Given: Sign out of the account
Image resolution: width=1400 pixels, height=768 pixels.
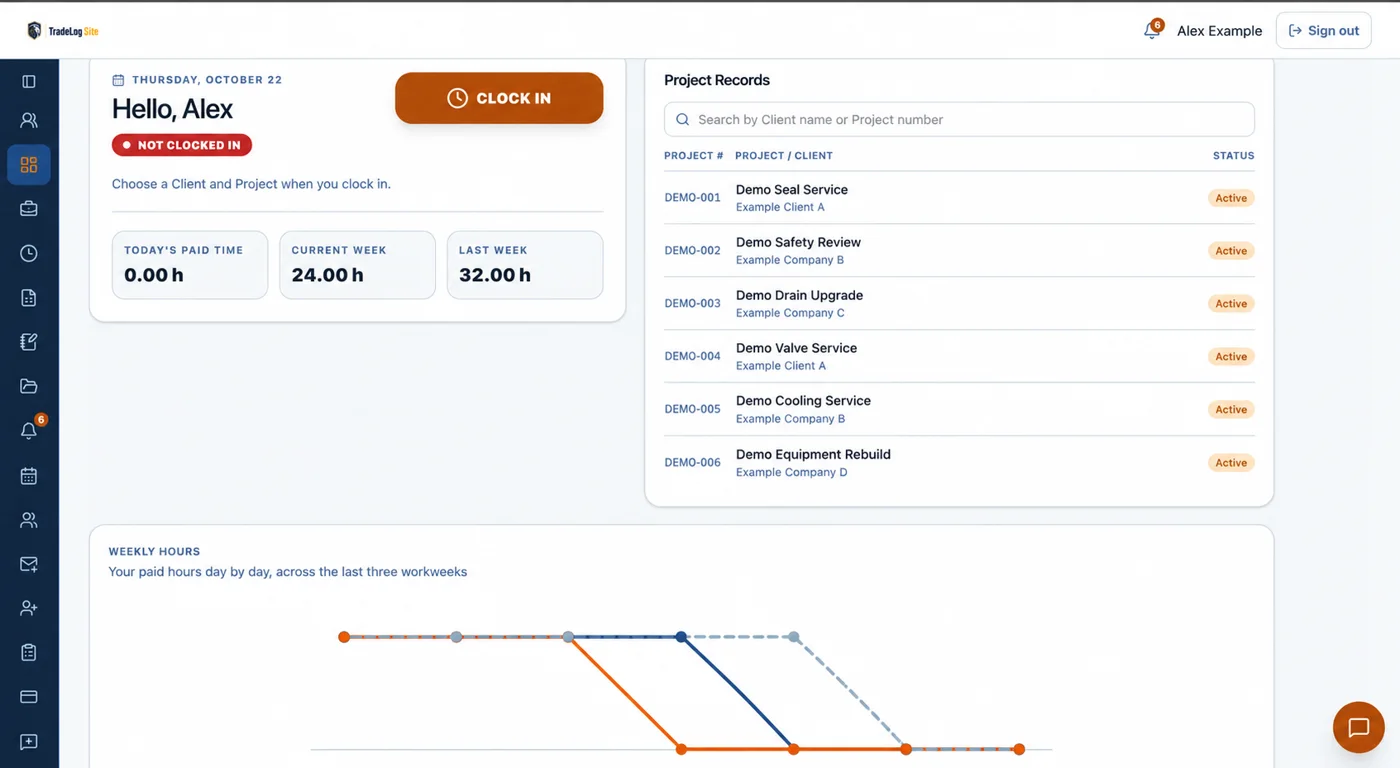Looking at the screenshot, I should (1323, 31).
